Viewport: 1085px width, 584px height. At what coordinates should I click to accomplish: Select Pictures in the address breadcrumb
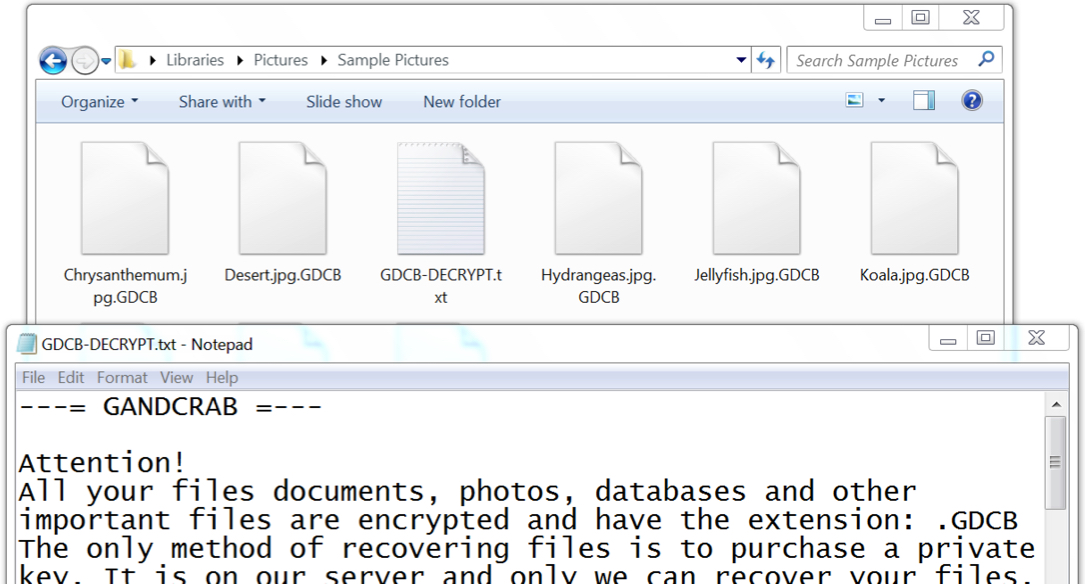280,60
